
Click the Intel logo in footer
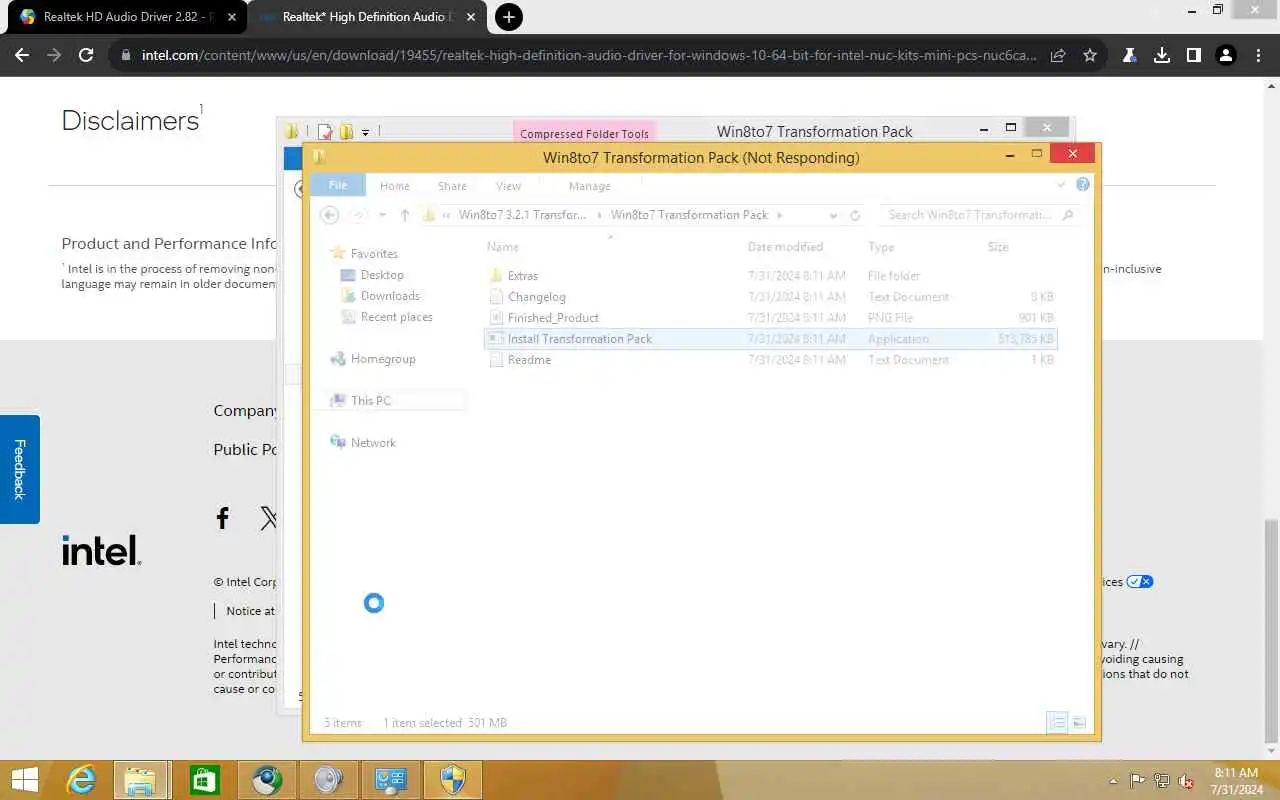click(101, 550)
